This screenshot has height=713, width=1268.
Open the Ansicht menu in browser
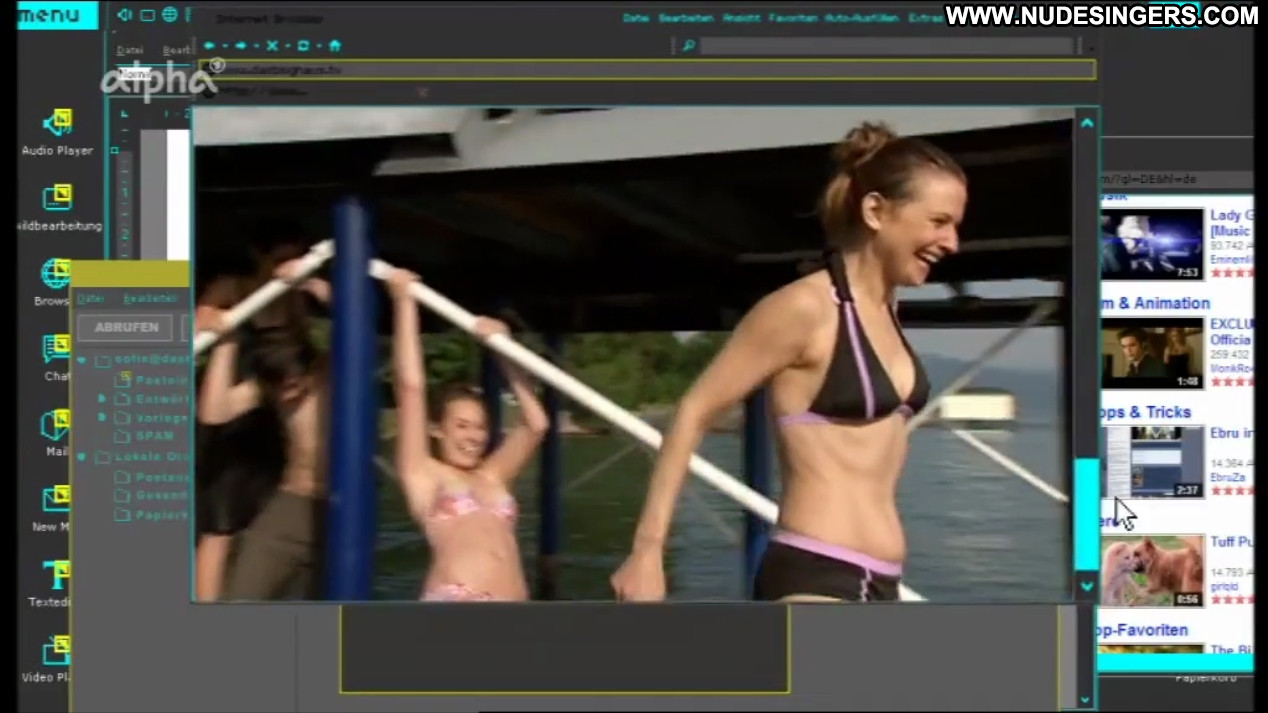(x=740, y=18)
